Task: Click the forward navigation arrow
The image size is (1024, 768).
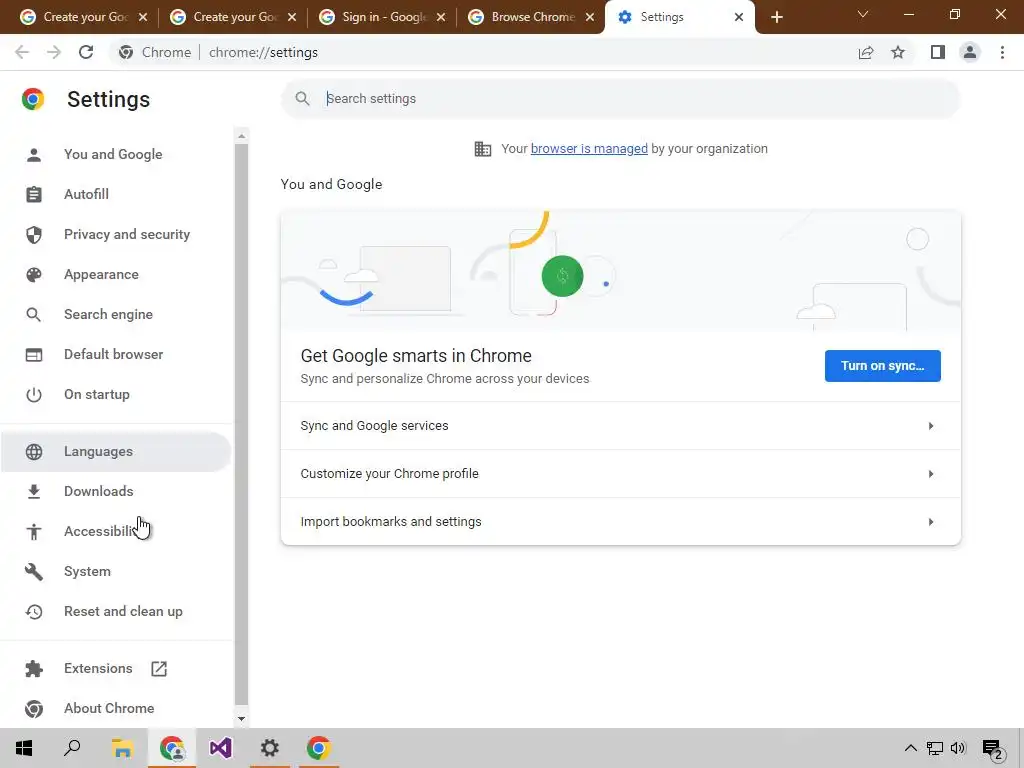Action: [54, 52]
